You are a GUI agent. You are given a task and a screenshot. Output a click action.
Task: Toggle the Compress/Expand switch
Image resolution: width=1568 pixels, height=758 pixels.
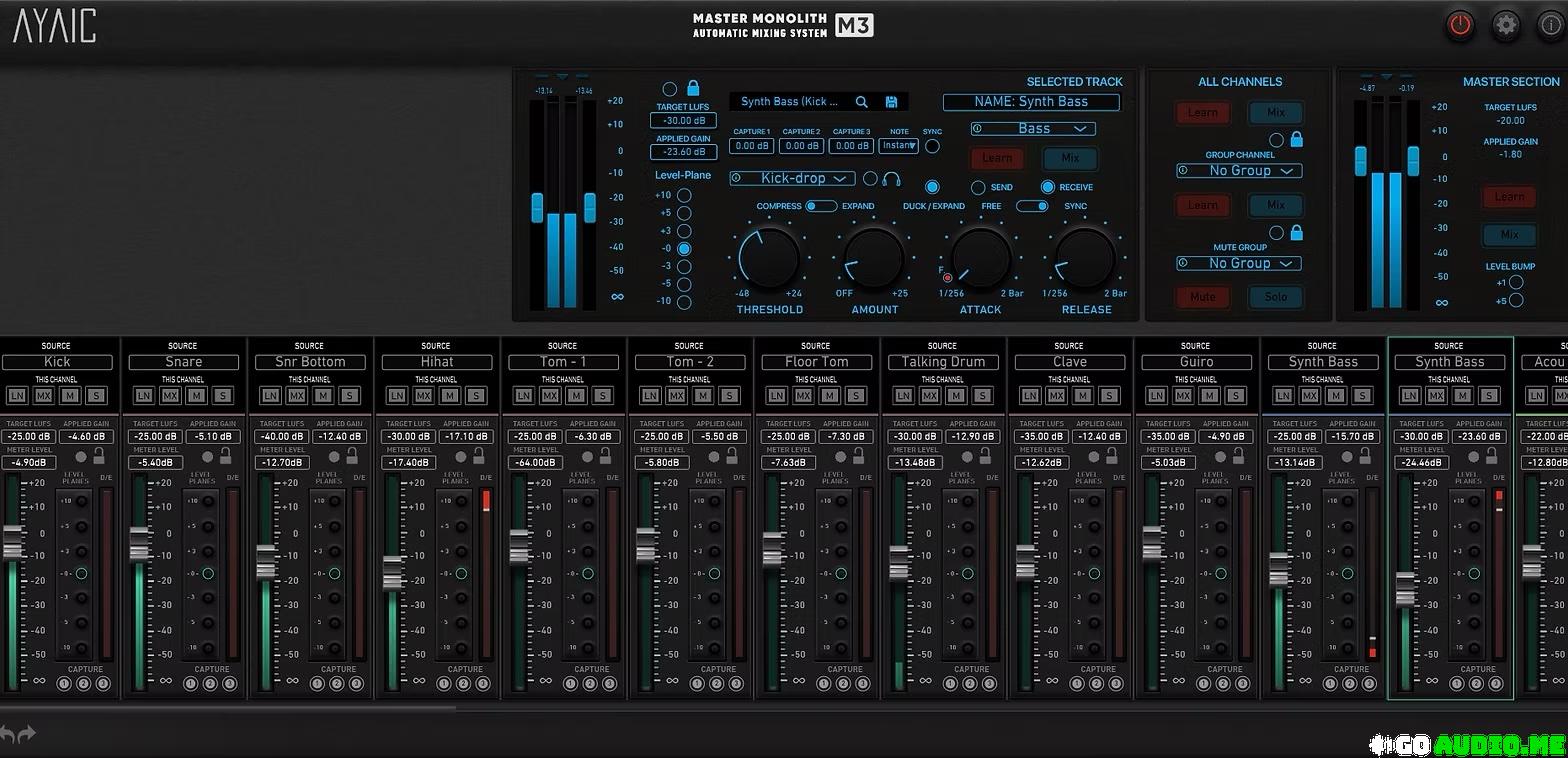(x=821, y=206)
